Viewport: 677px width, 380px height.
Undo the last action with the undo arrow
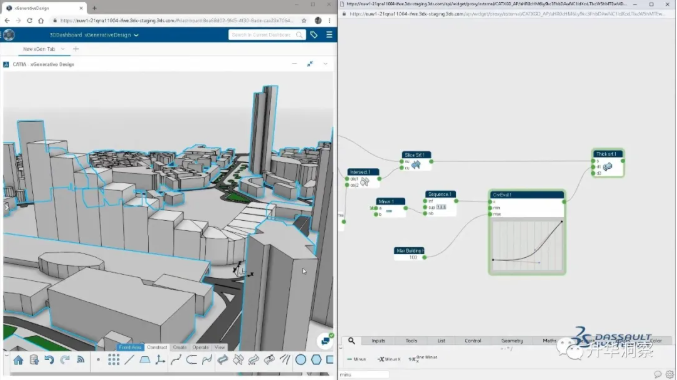(x=49, y=360)
